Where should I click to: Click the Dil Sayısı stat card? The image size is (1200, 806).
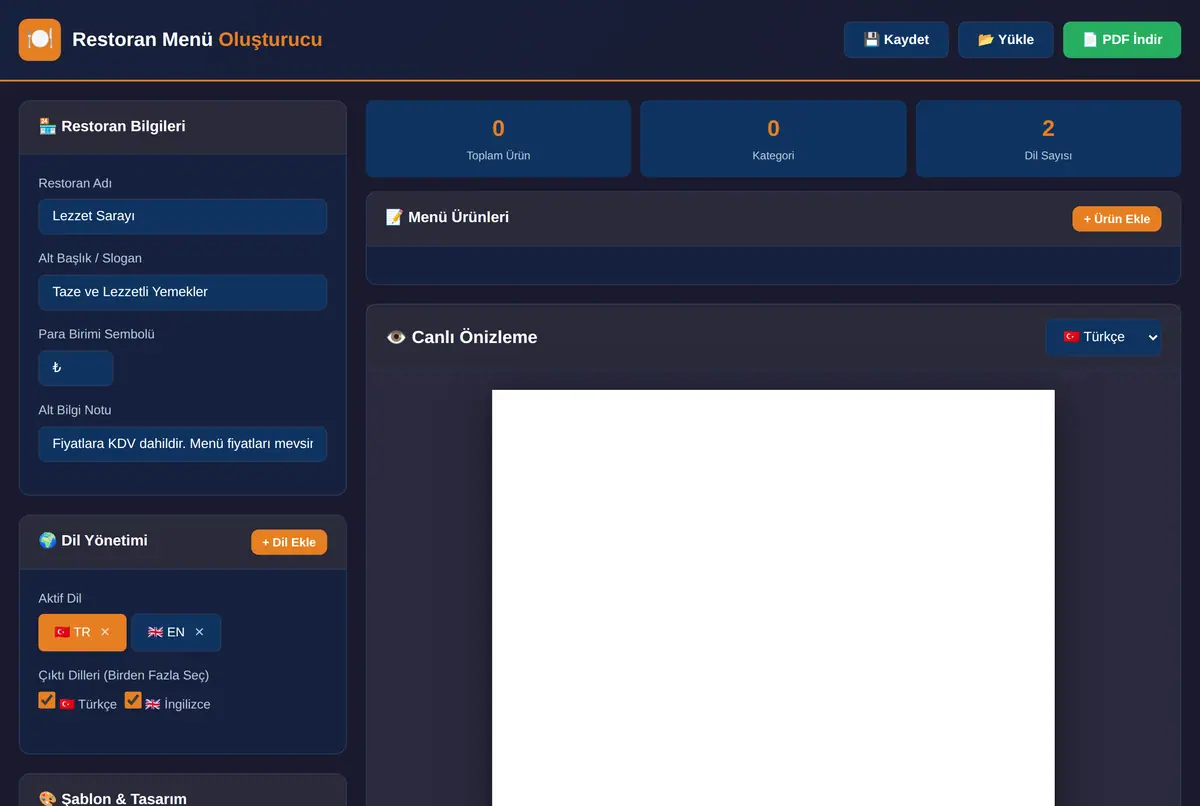pos(1048,139)
